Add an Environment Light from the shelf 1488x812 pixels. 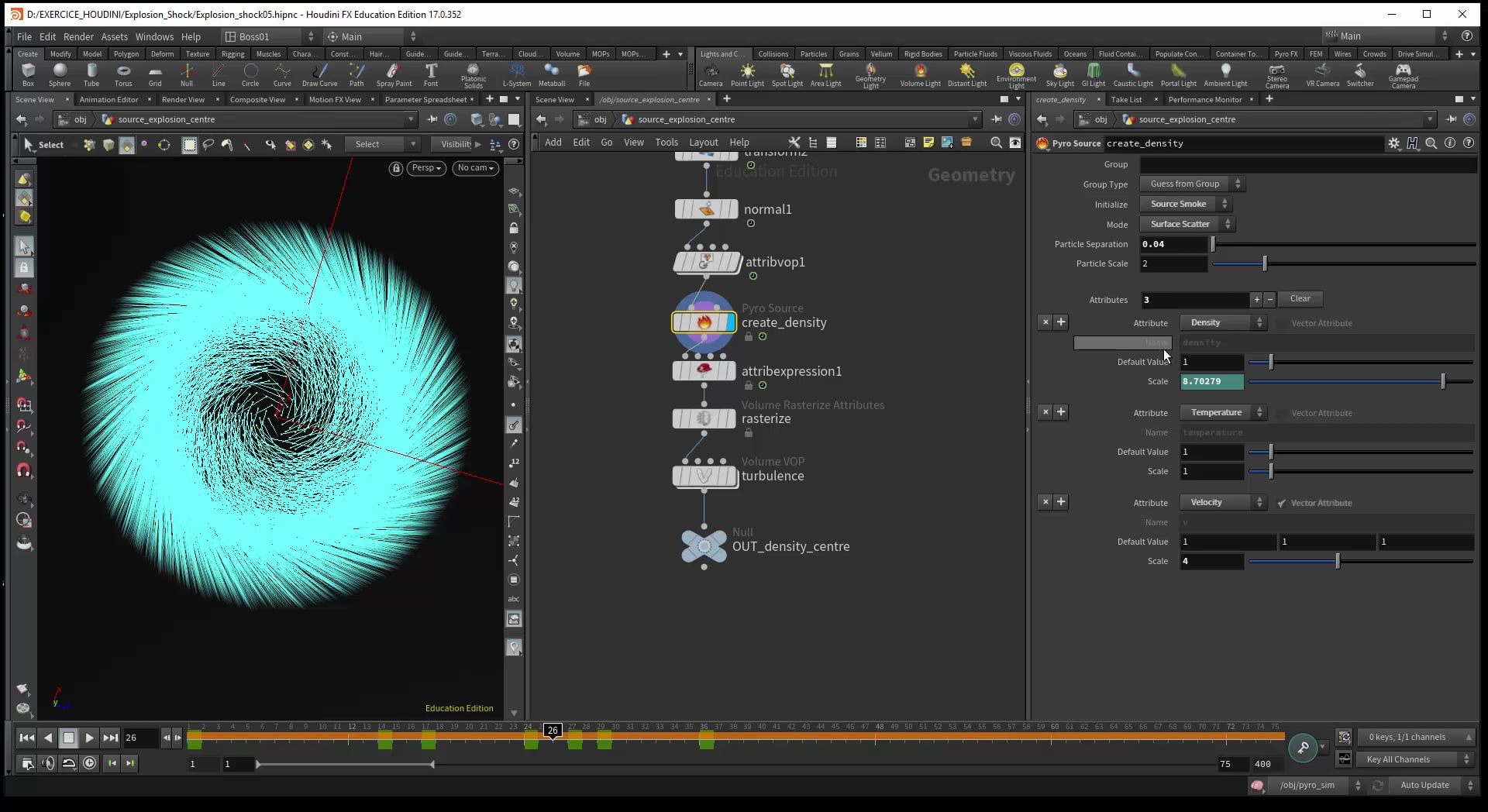pos(1016,75)
